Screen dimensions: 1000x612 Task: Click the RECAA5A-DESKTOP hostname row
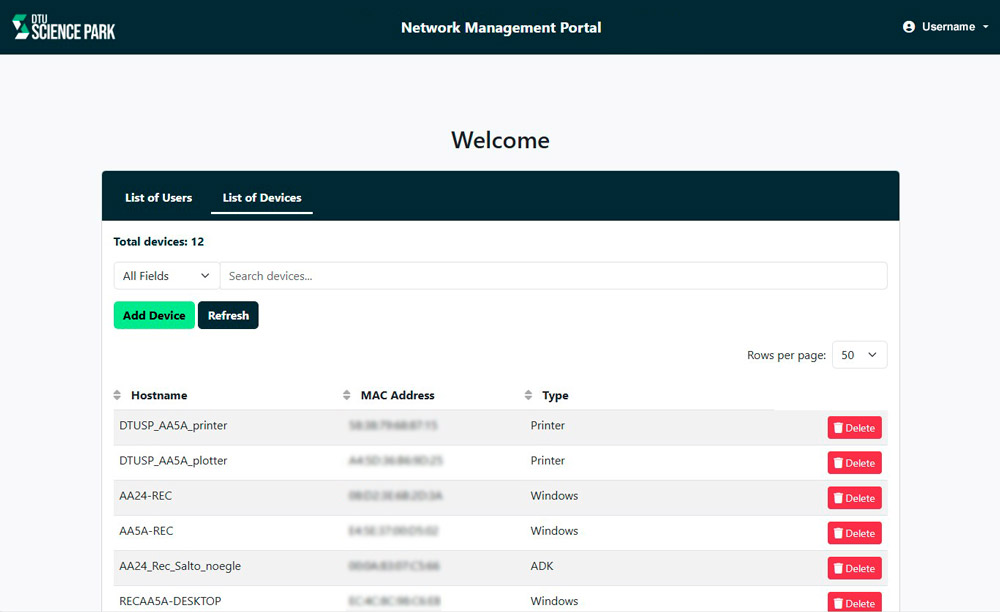tap(170, 601)
